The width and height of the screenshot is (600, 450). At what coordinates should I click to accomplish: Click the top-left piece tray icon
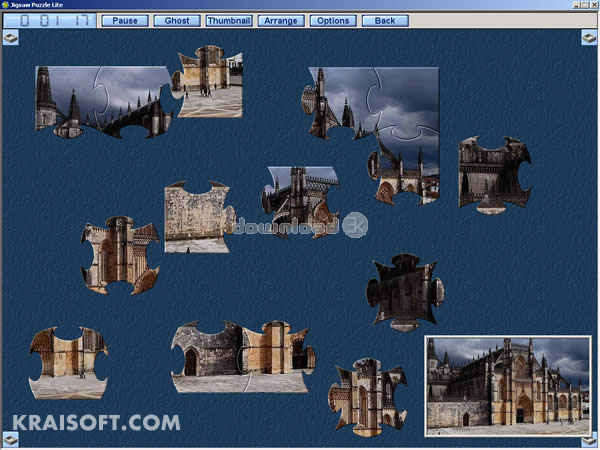tap(10, 38)
